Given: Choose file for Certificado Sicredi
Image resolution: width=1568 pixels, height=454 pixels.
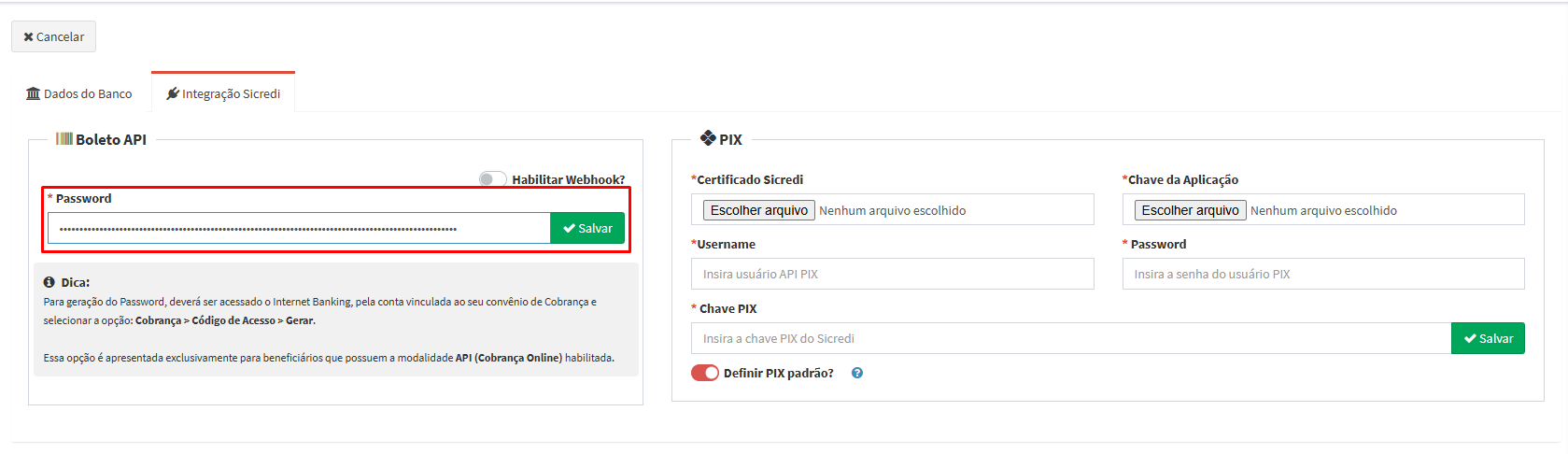Looking at the screenshot, I should [759, 210].
